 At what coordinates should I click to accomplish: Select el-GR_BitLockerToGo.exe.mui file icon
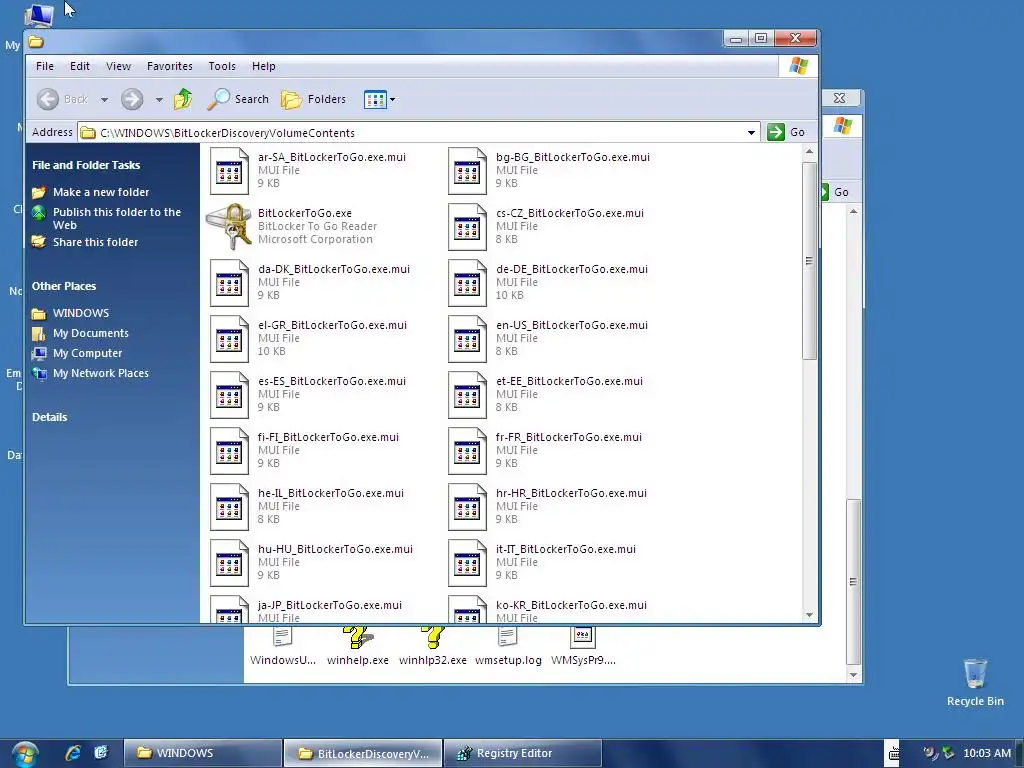pos(229,340)
